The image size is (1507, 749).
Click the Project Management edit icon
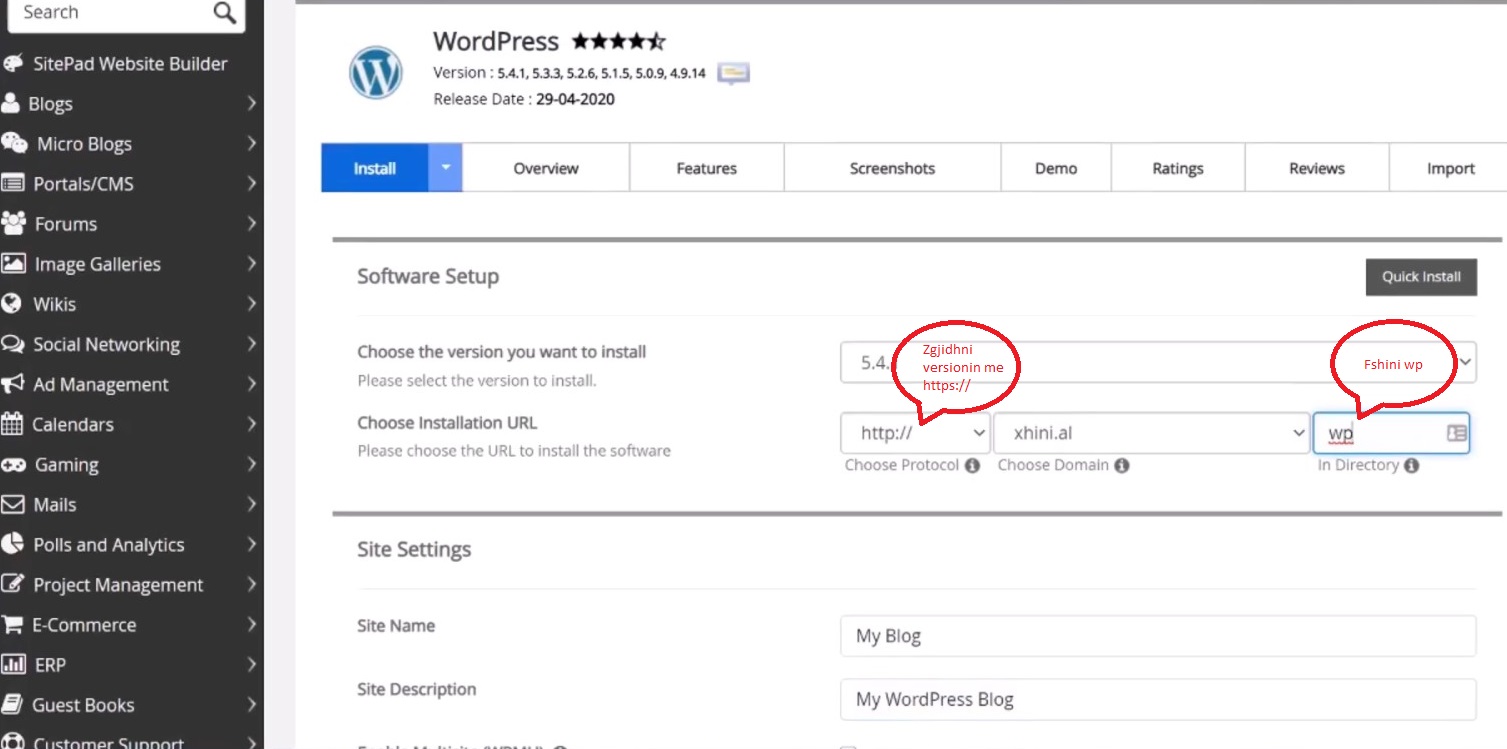tap(13, 583)
